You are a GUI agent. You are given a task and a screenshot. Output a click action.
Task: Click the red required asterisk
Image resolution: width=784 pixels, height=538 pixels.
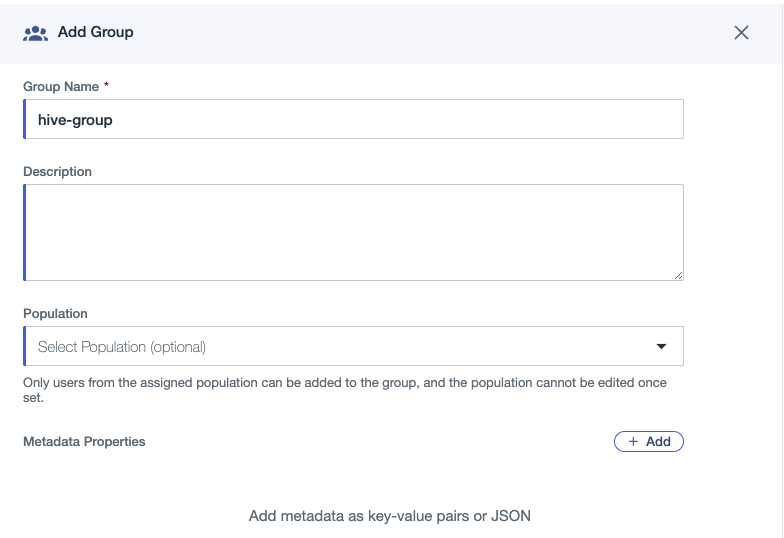[x=106, y=84]
